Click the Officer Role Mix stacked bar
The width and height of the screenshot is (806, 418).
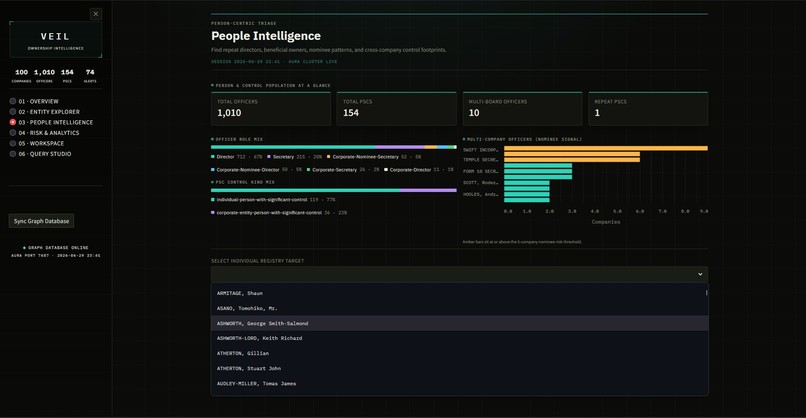(334, 147)
